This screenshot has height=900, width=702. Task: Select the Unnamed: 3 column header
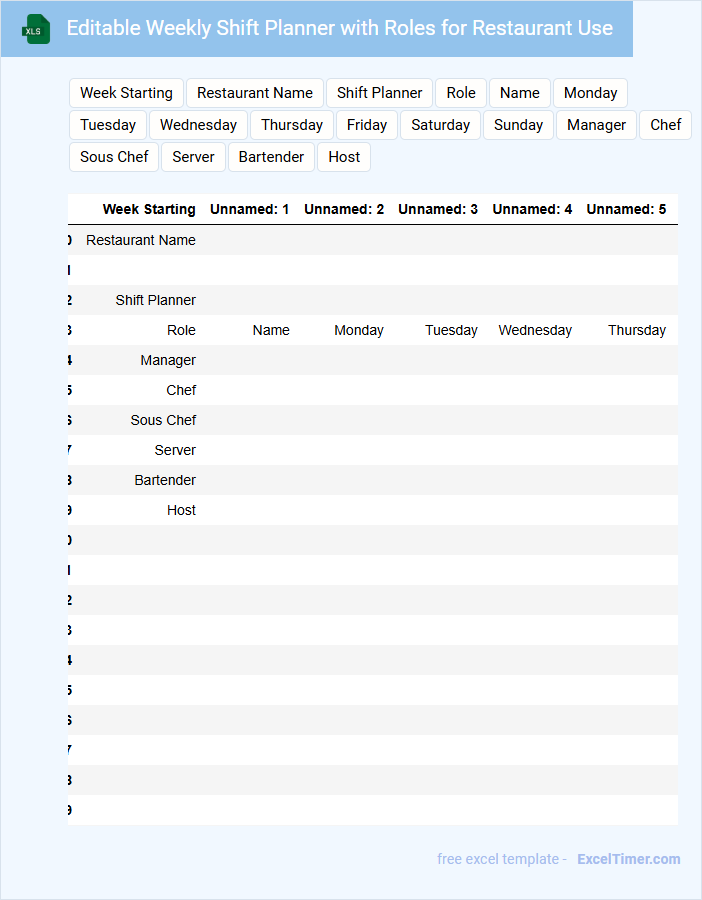tap(437, 209)
